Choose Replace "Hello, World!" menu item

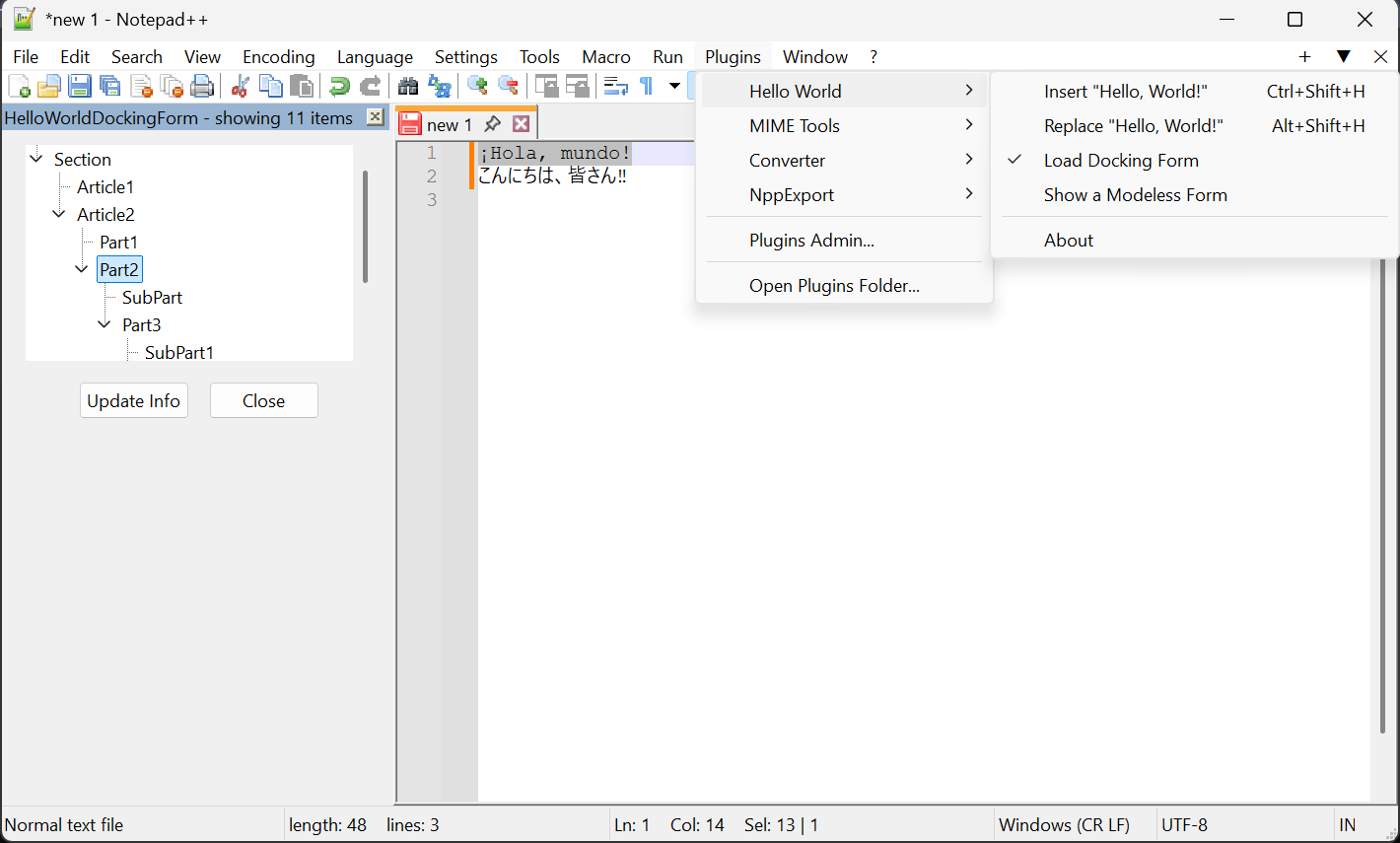tap(1195, 125)
